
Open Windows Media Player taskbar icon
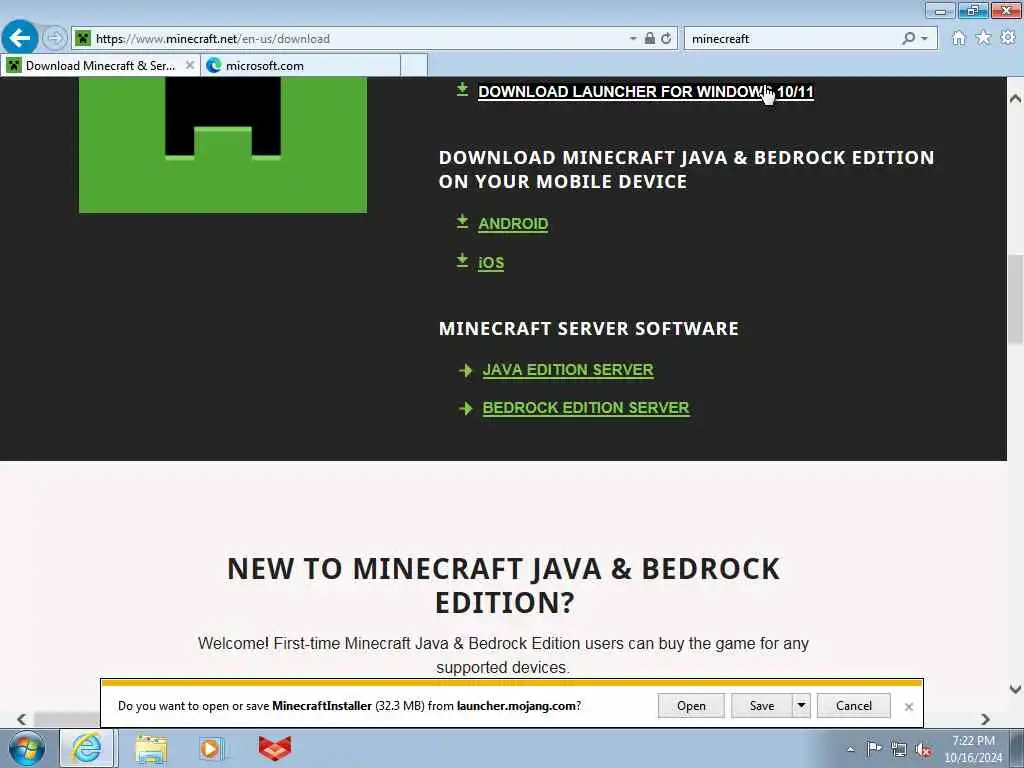(210, 748)
